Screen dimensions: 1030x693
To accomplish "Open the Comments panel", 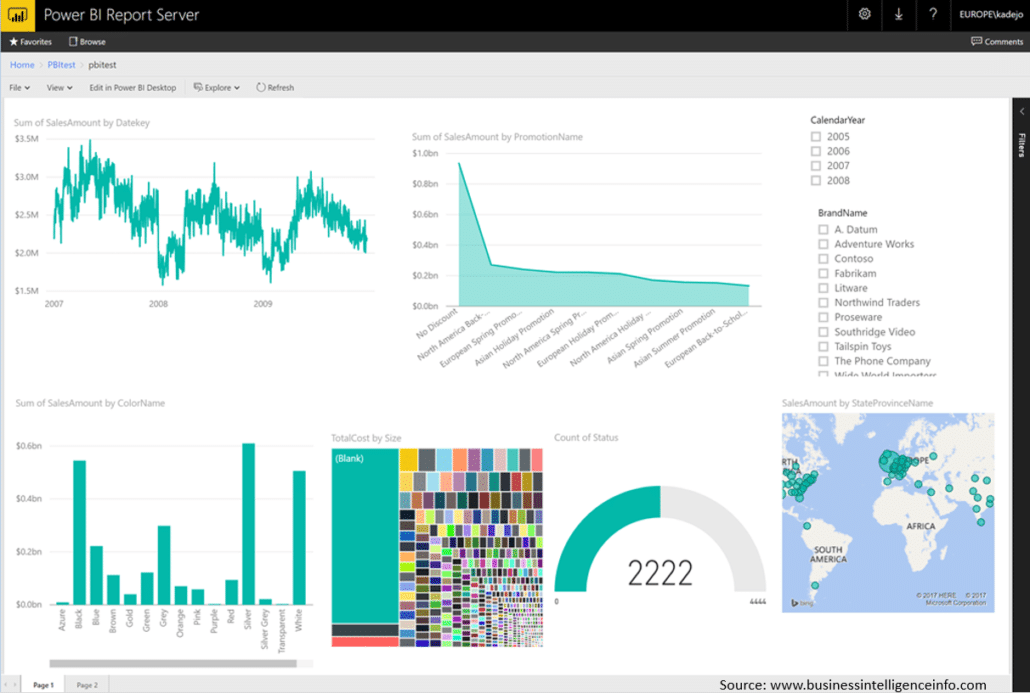I will coord(996,41).
